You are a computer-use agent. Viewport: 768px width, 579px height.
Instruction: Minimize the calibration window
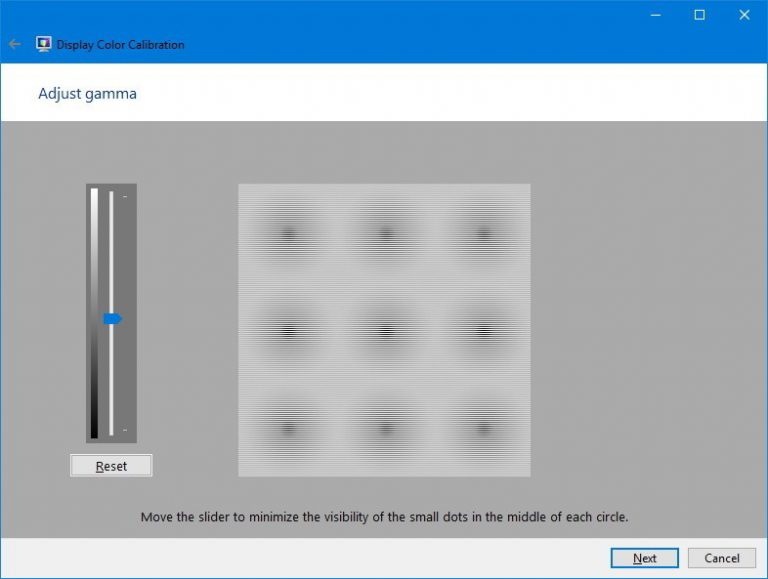655,15
